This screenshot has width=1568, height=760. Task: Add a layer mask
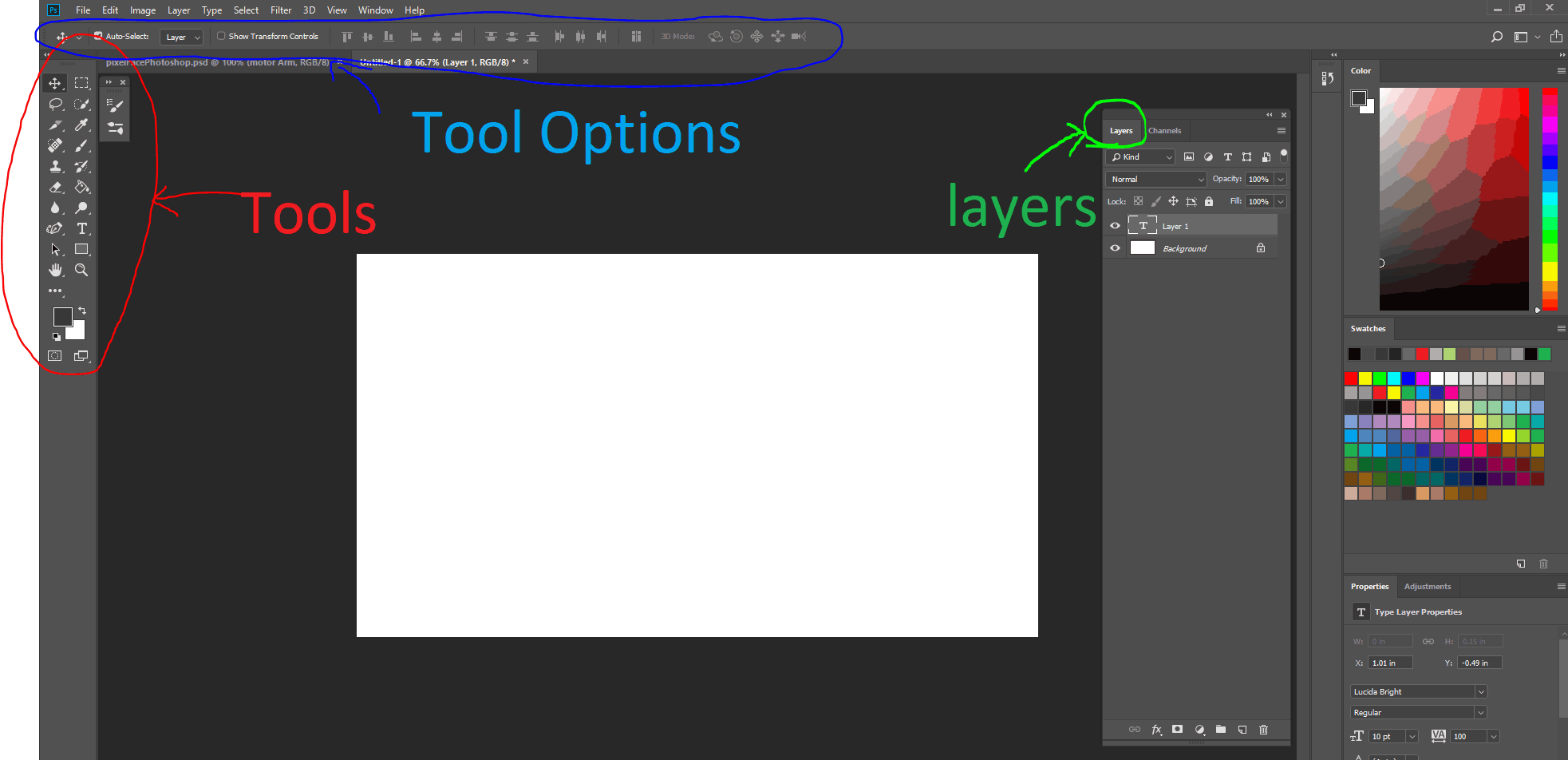(x=1178, y=730)
